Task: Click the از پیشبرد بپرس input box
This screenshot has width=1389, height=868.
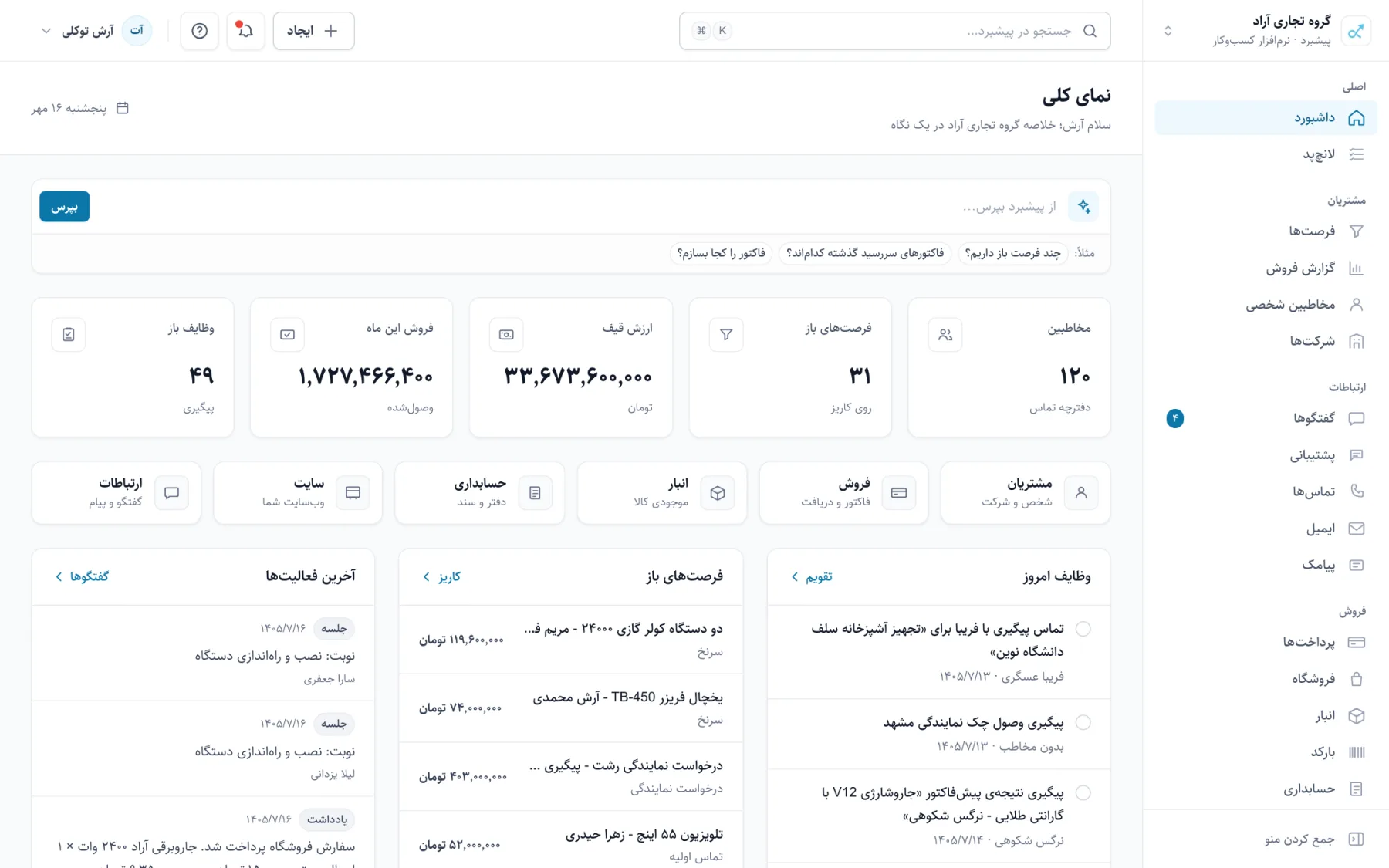Action: [x=579, y=207]
